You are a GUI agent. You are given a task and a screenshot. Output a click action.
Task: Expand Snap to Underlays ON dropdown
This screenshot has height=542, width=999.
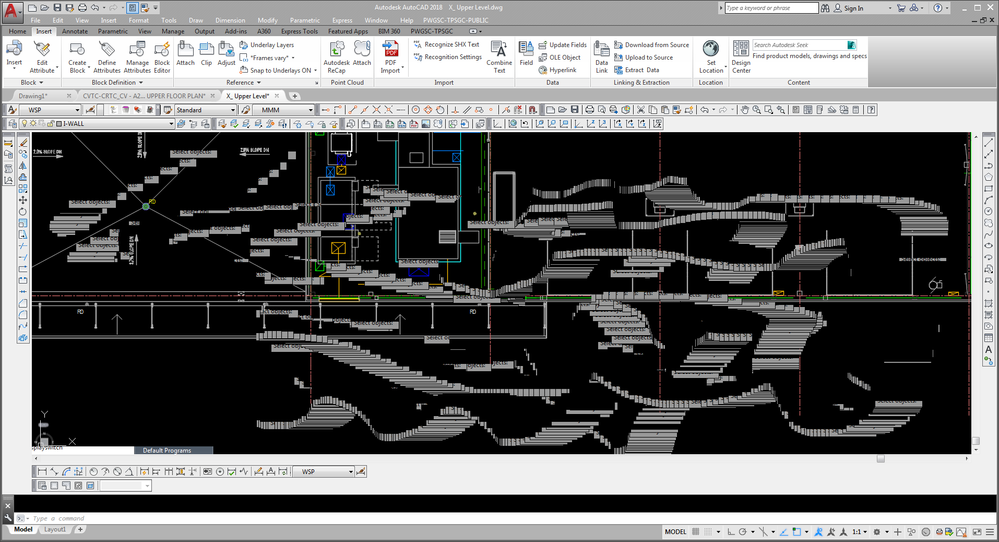315,71
